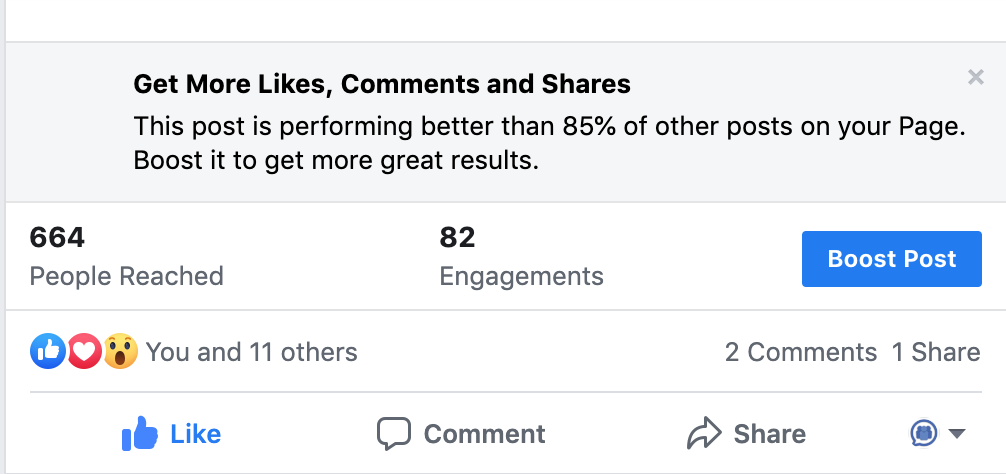Open the 2 Comments link
The image size is (1006, 474).
[801, 352]
